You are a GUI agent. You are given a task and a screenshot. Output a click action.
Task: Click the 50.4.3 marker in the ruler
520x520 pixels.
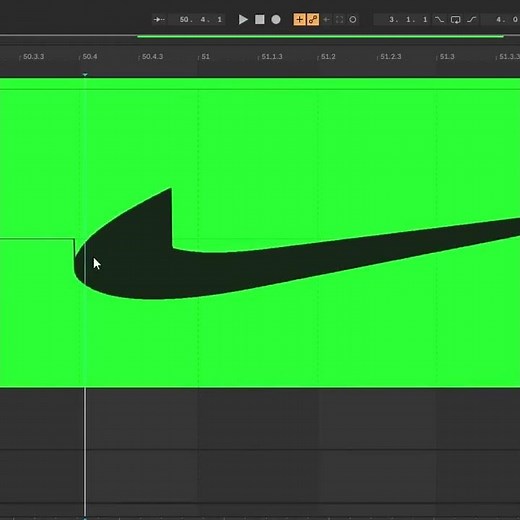(152, 57)
